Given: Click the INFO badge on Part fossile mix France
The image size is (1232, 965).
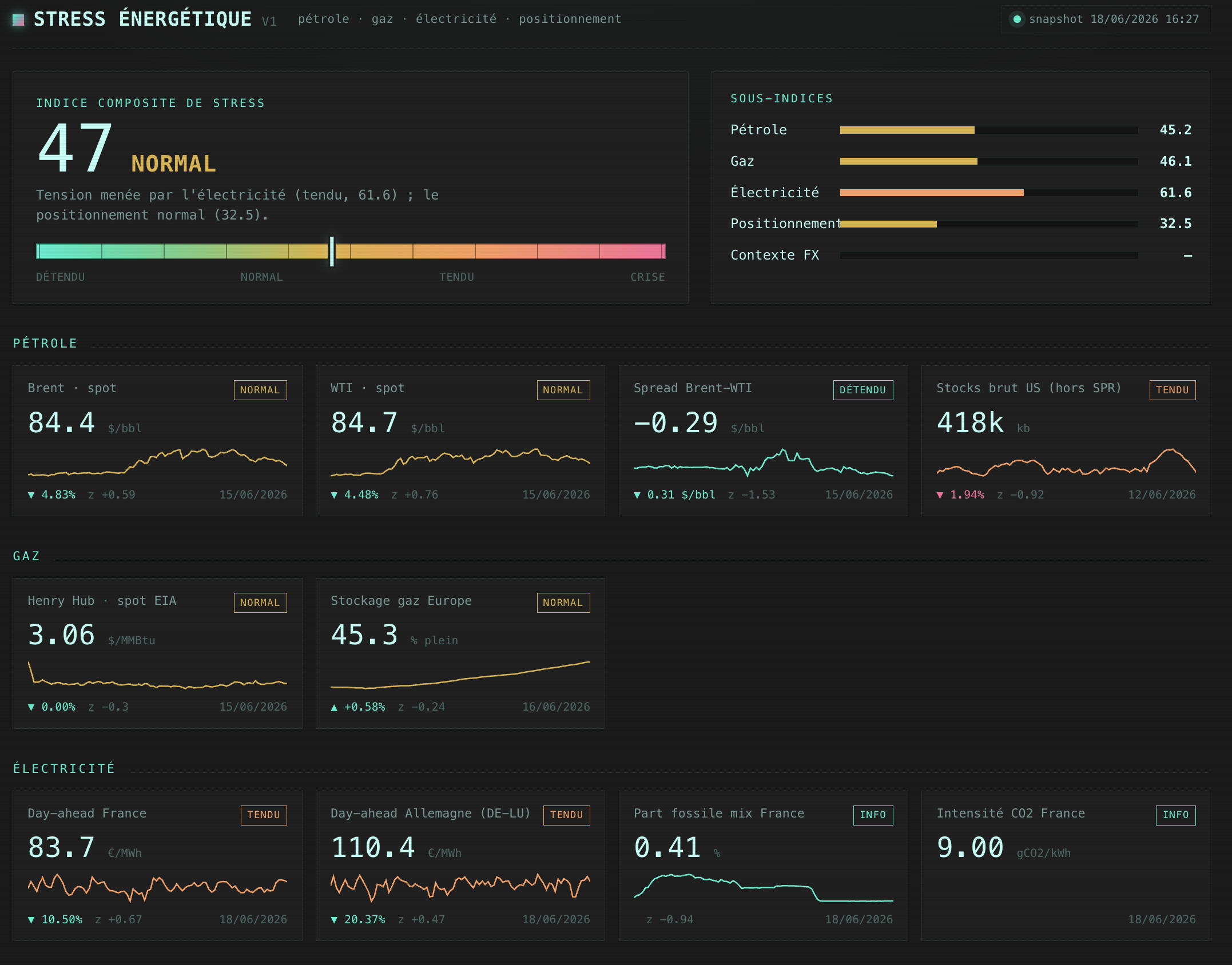Looking at the screenshot, I should (x=873, y=815).
